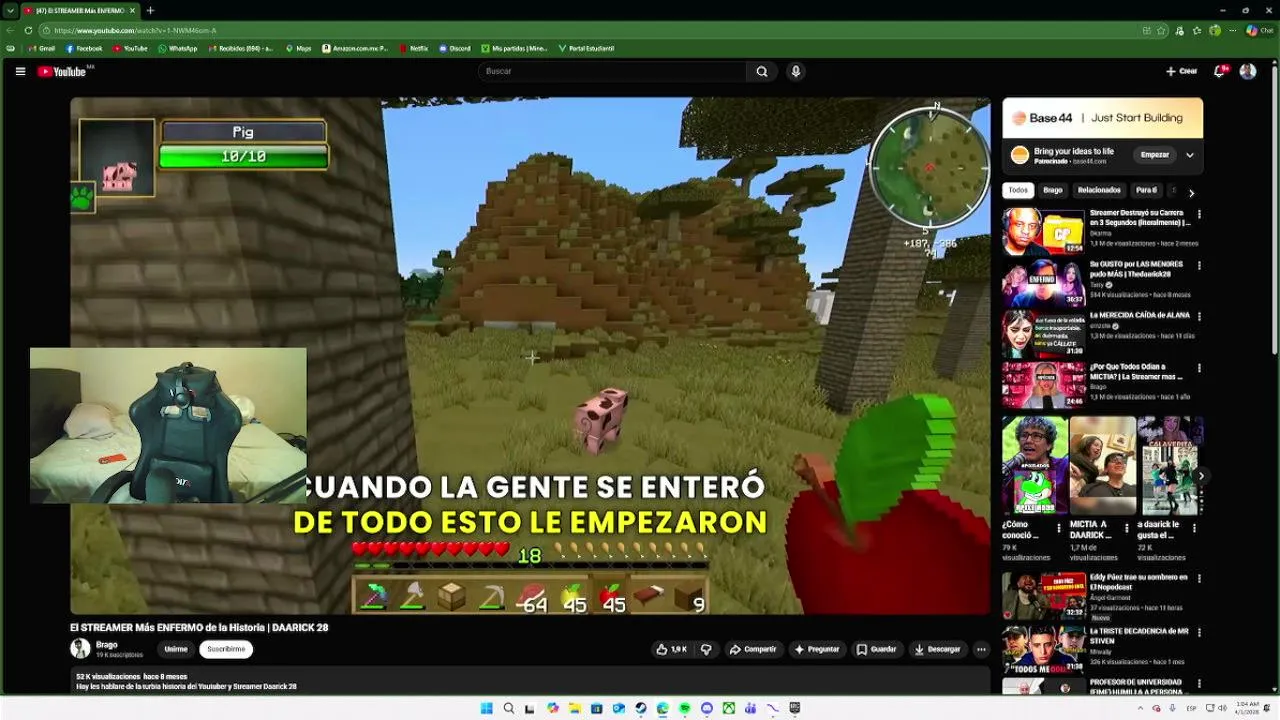Open a new browser tab

click(x=150, y=10)
